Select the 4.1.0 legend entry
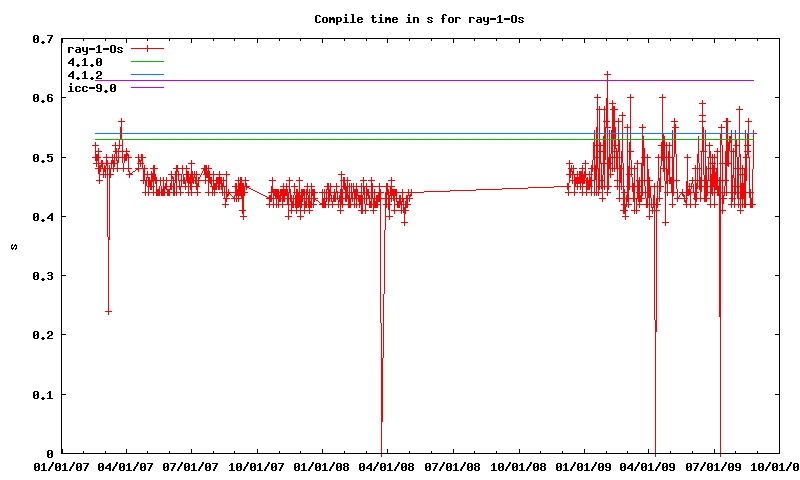This screenshot has height=480, width=800. coord(84,62)
